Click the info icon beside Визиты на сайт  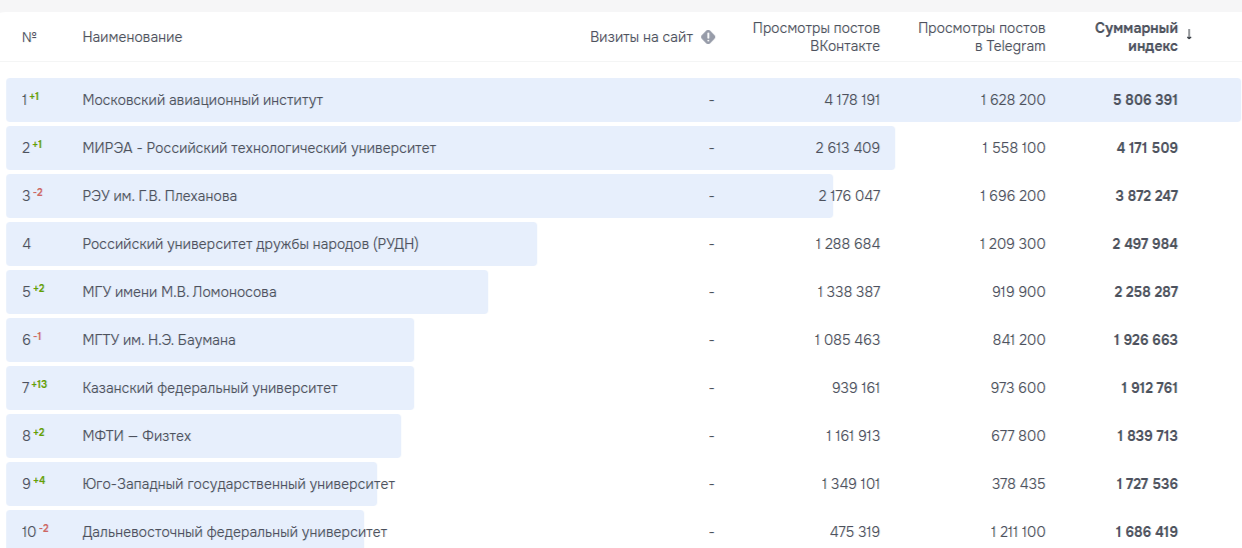tap(708, 37)
